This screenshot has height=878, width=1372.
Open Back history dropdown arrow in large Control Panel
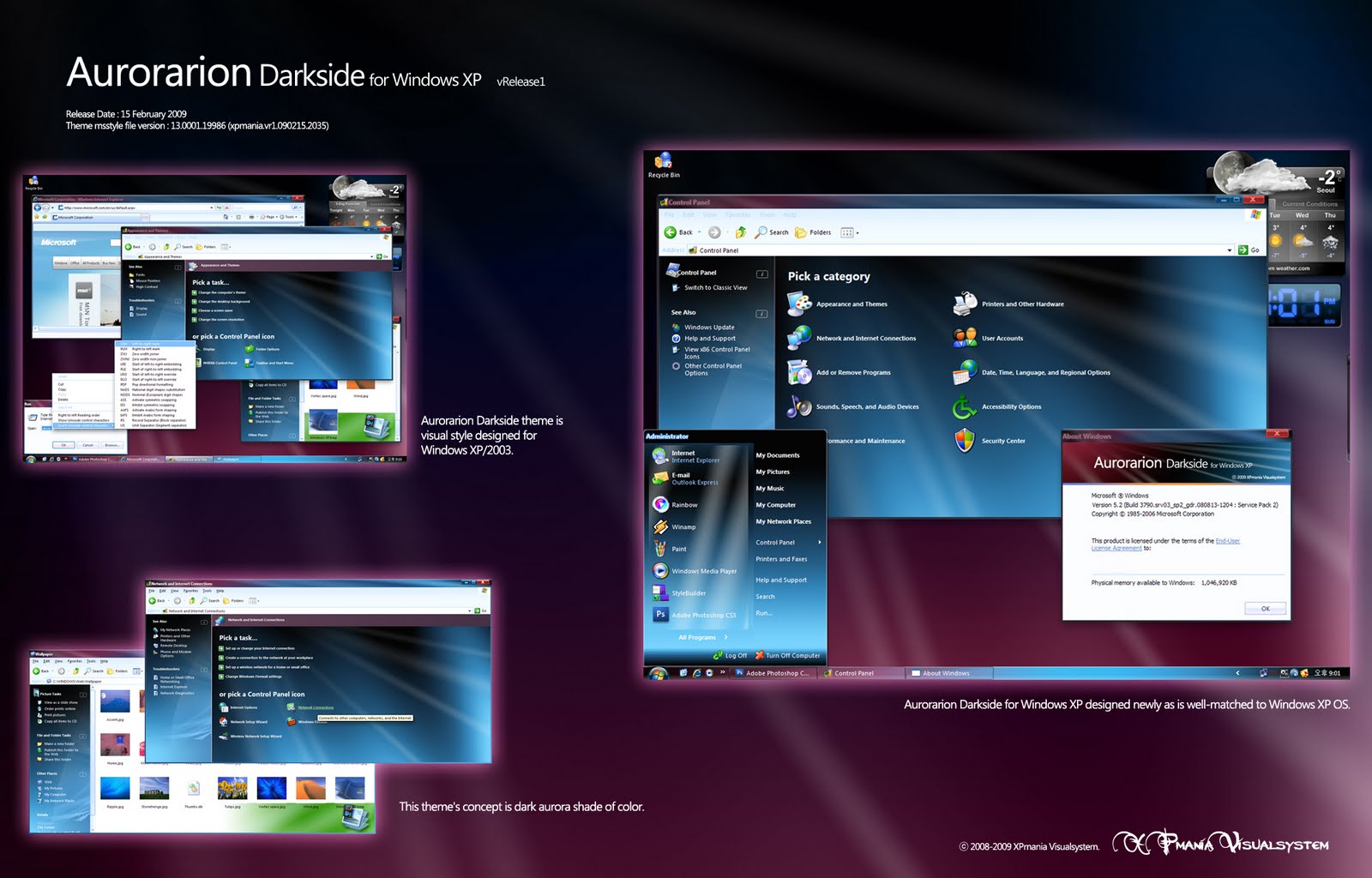click(x=699, y=232)
